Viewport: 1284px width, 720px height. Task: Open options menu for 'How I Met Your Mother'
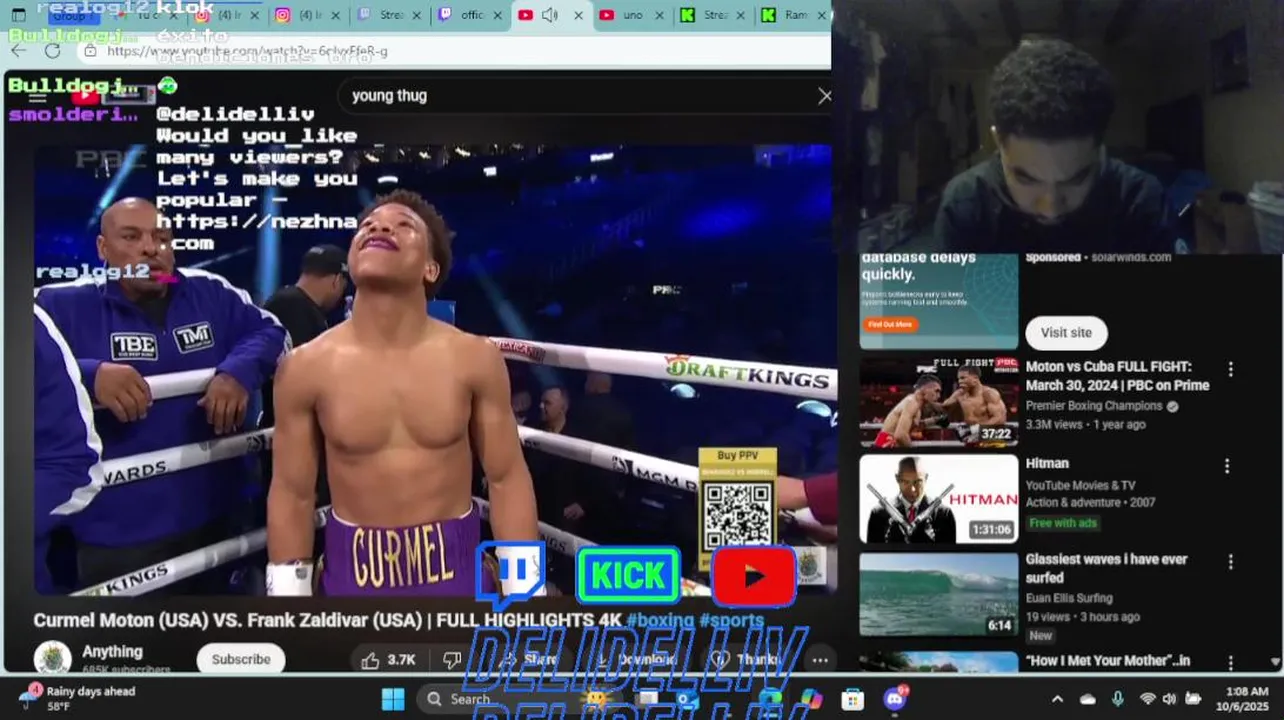tap(1231, 663)
